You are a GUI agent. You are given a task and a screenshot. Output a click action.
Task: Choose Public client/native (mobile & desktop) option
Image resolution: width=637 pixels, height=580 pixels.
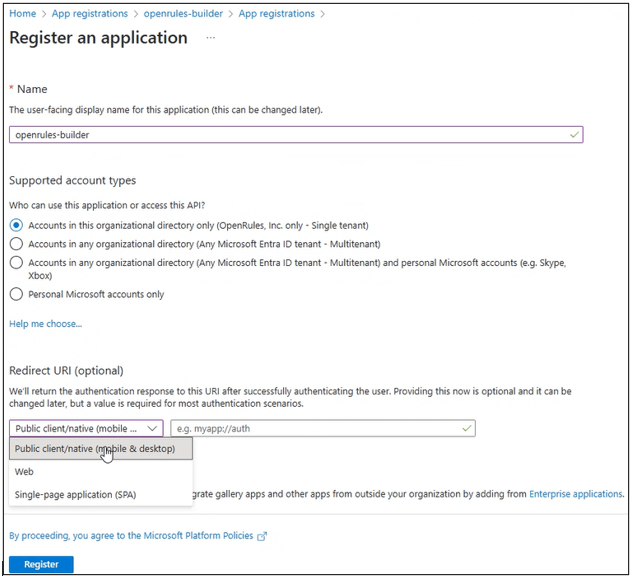(95, 449)
